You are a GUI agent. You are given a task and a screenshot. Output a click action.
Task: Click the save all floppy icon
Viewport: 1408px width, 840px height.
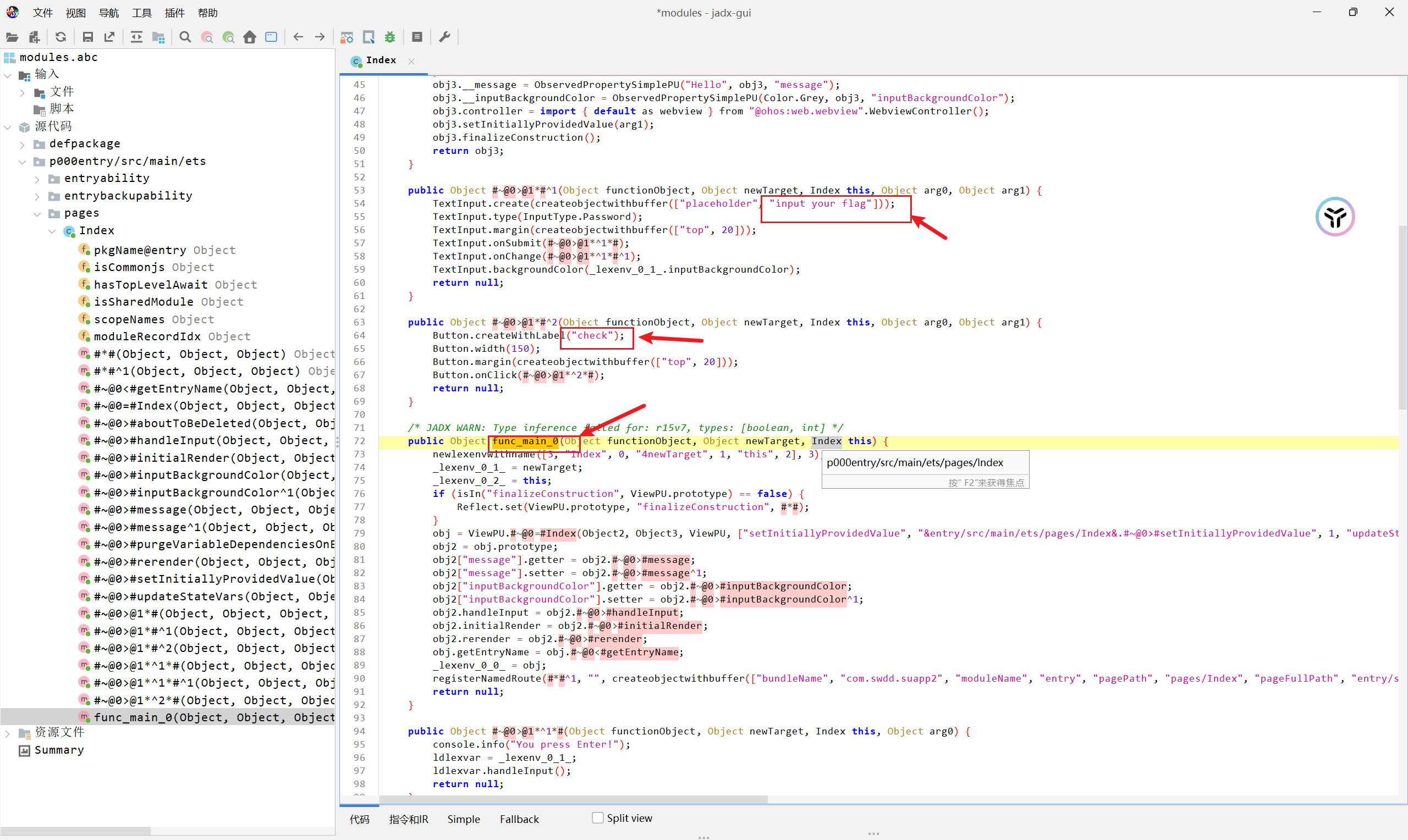click(88, 37)
